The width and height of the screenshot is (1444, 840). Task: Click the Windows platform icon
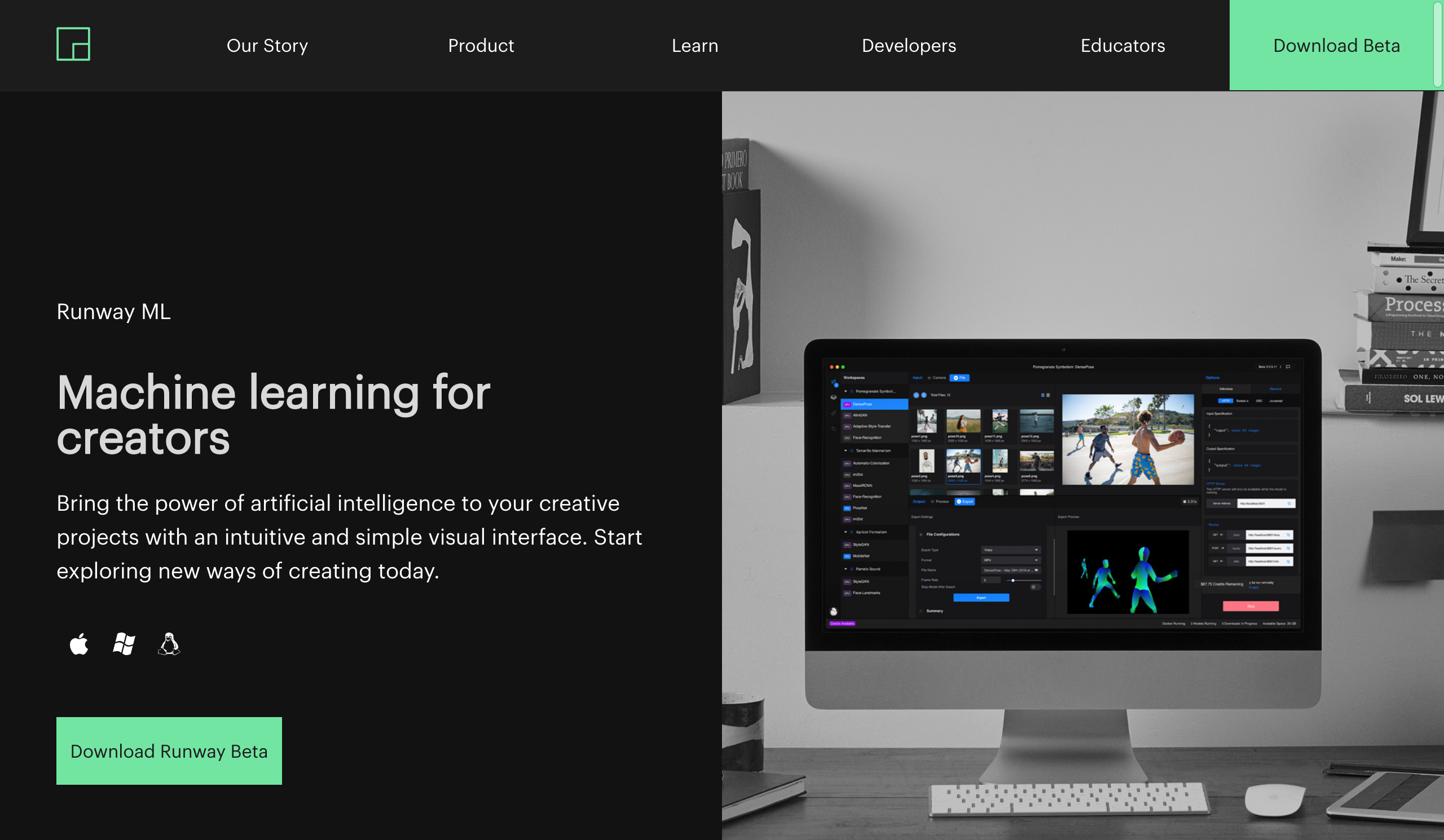coord(124,644)
